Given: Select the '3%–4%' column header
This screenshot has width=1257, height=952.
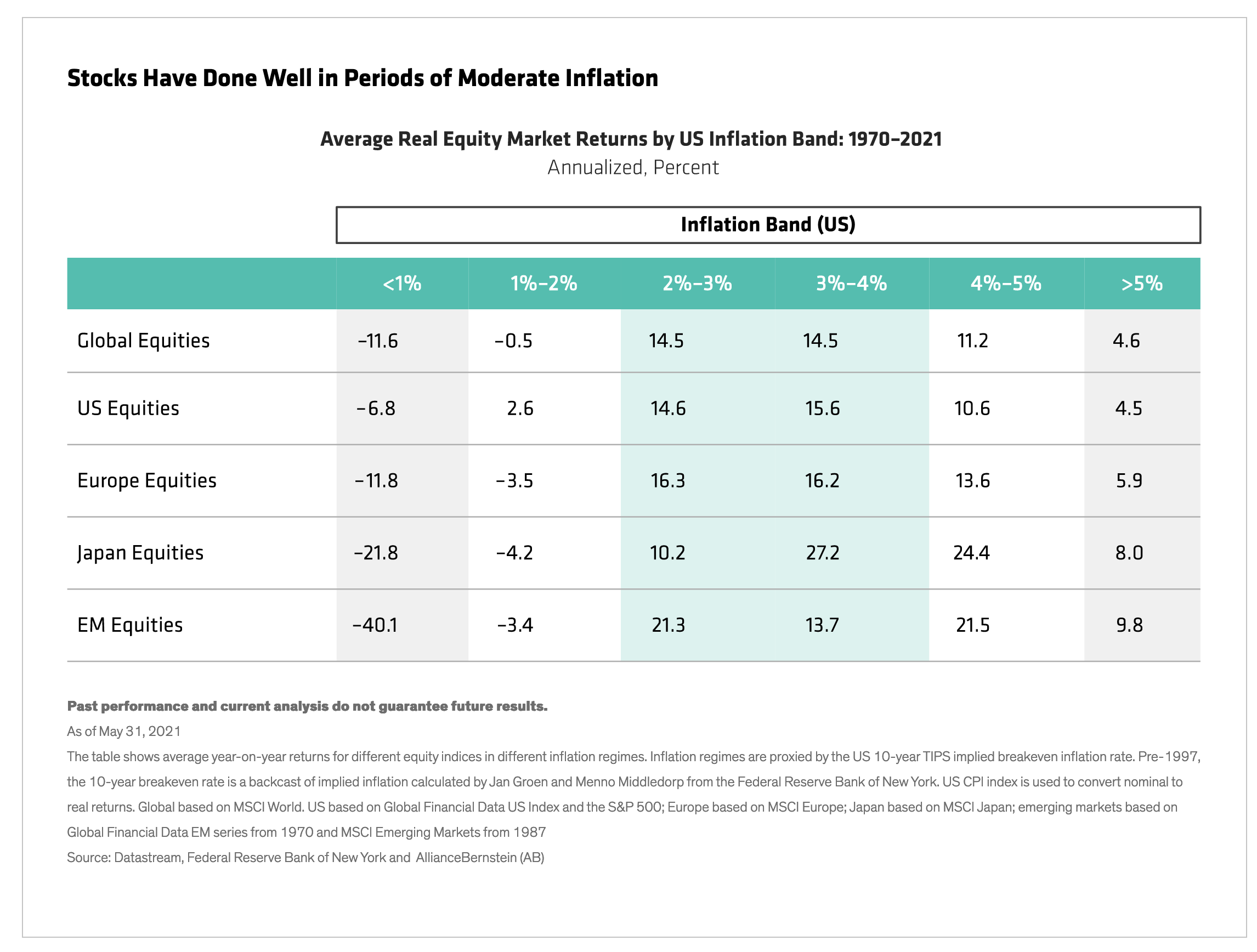Looking at the screenshot, I should point(851,283).
